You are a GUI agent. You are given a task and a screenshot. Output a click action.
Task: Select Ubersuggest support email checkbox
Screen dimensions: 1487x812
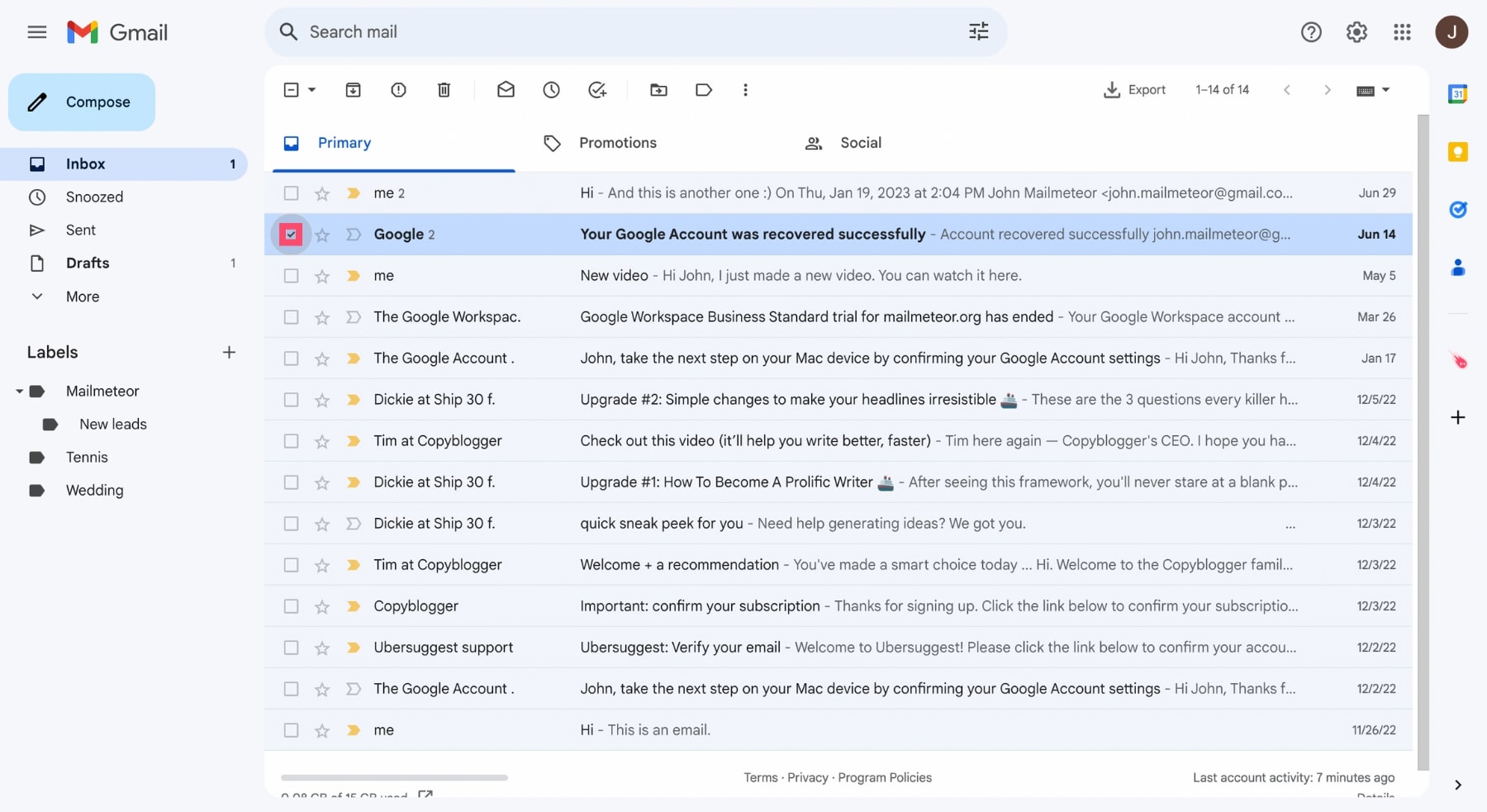point(291,648)
